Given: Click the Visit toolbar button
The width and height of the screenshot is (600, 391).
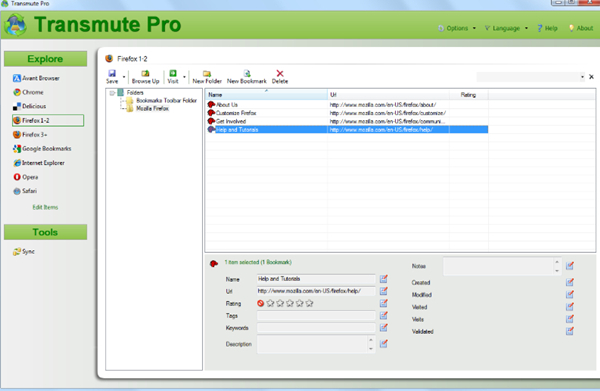Looking at the screenshot, I should 173,77.
